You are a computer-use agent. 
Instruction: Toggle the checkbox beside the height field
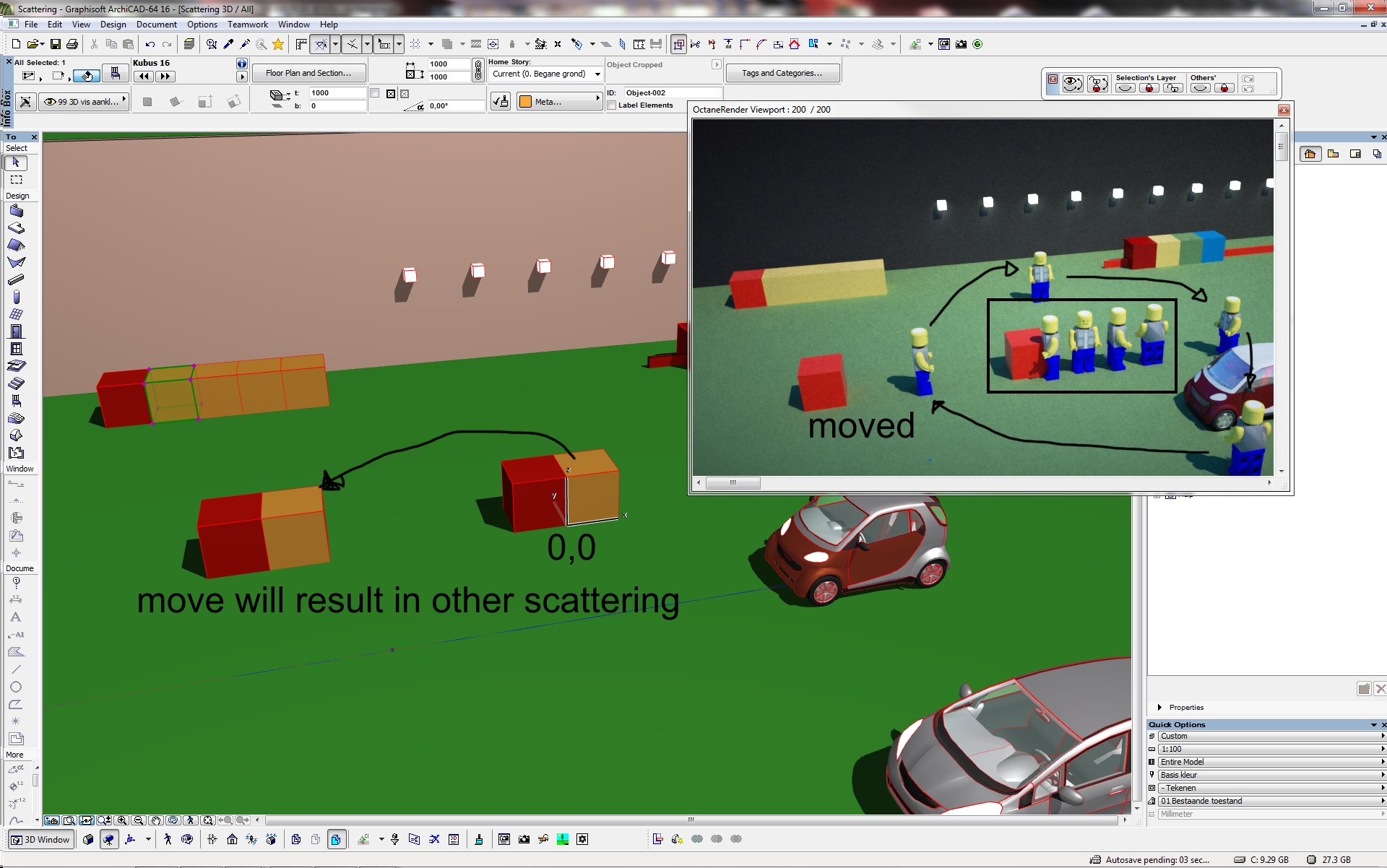point(374,93)
